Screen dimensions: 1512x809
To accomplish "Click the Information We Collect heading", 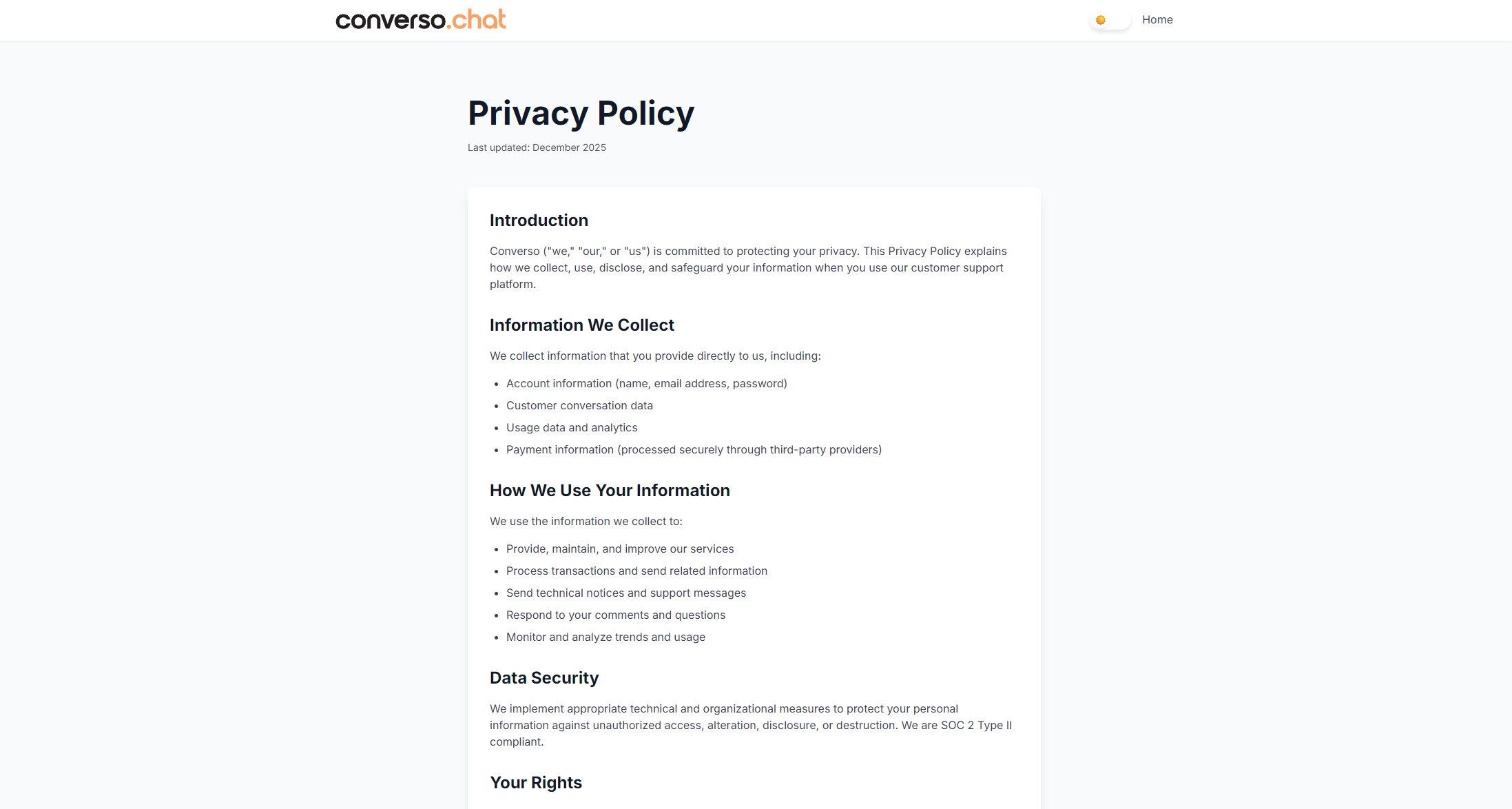I will (x=582, y=325).
